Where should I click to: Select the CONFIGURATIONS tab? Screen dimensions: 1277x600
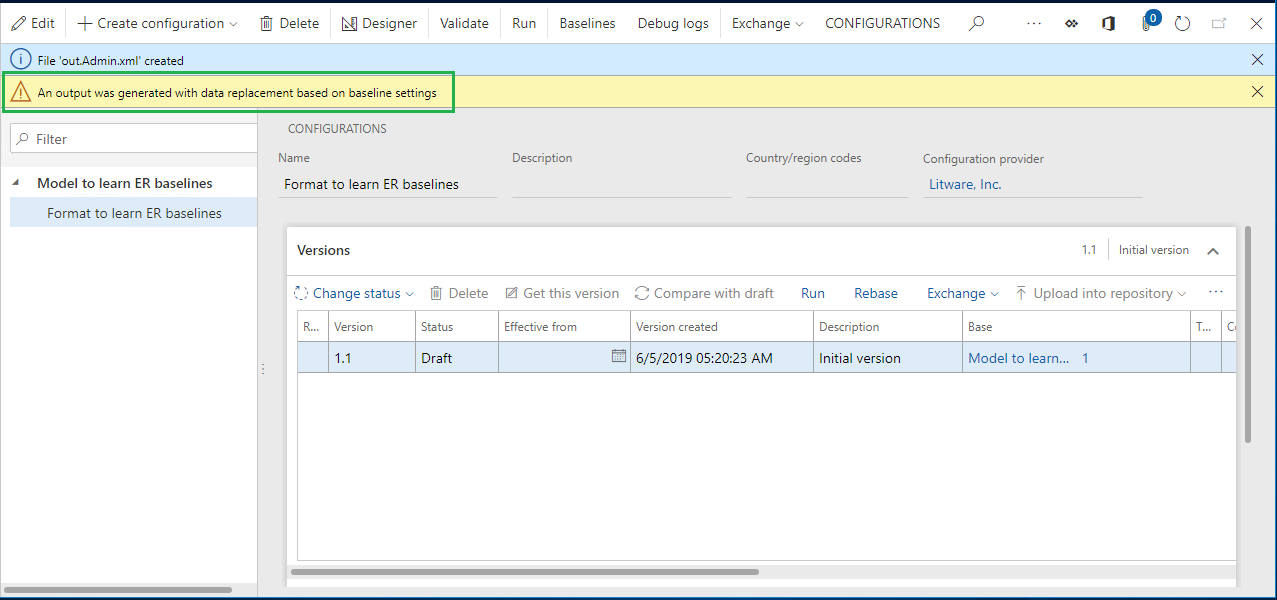pos(882,23)
